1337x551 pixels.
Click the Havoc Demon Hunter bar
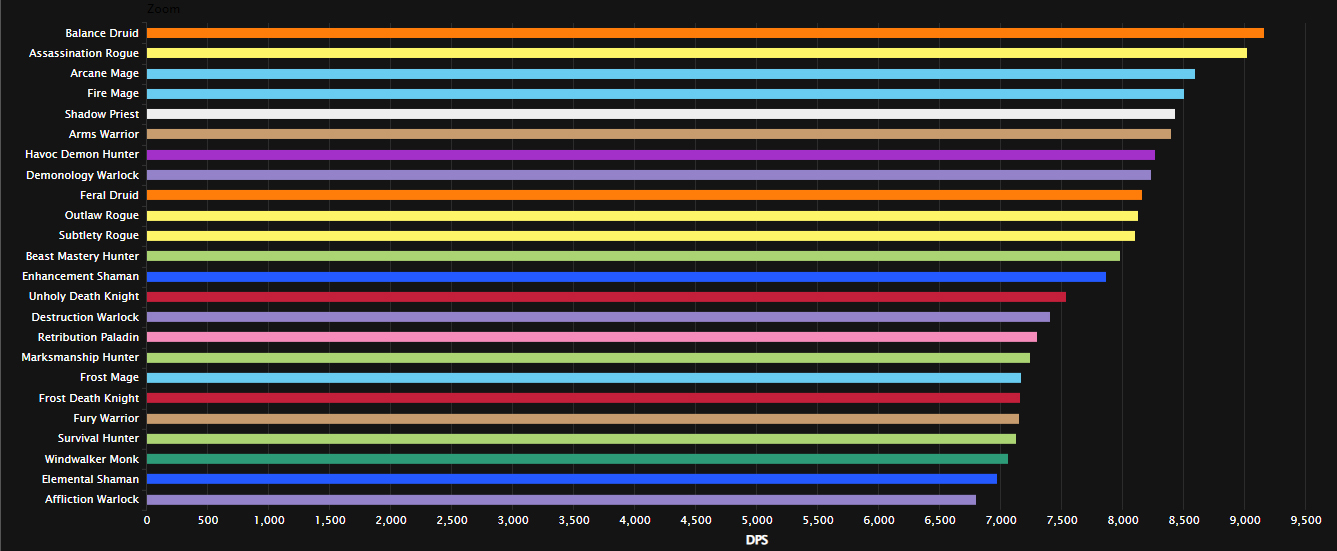(x=651, y=155)
